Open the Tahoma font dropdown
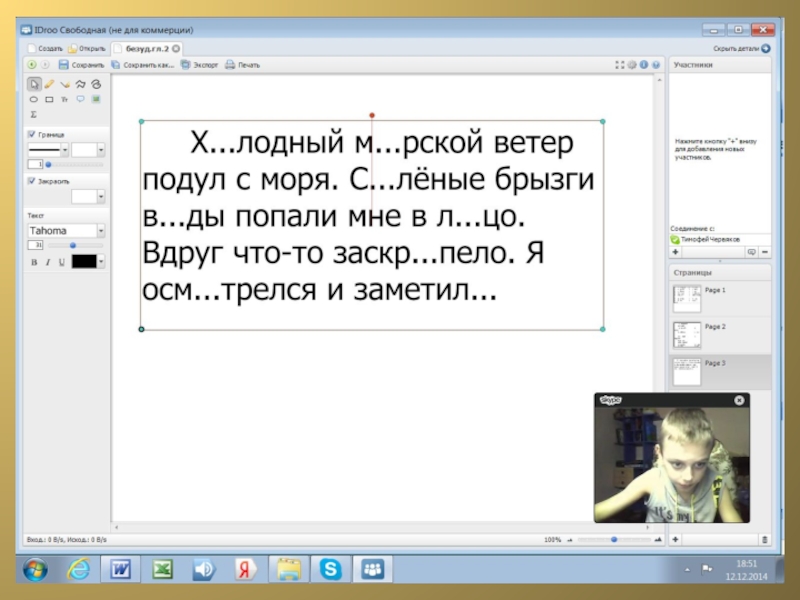800x600 pixels. point(100,231)
